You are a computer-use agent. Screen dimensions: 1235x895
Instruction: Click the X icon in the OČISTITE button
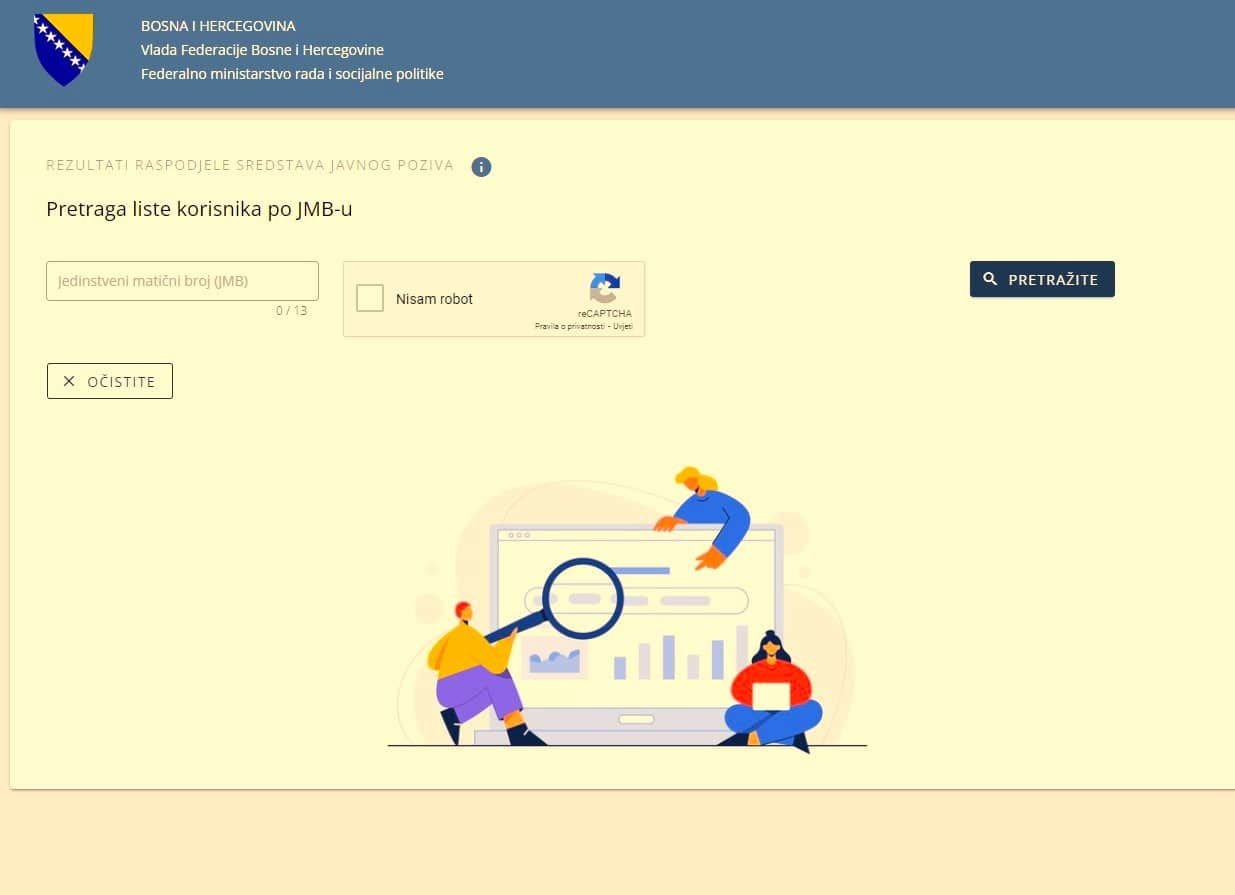click(68, 381)
